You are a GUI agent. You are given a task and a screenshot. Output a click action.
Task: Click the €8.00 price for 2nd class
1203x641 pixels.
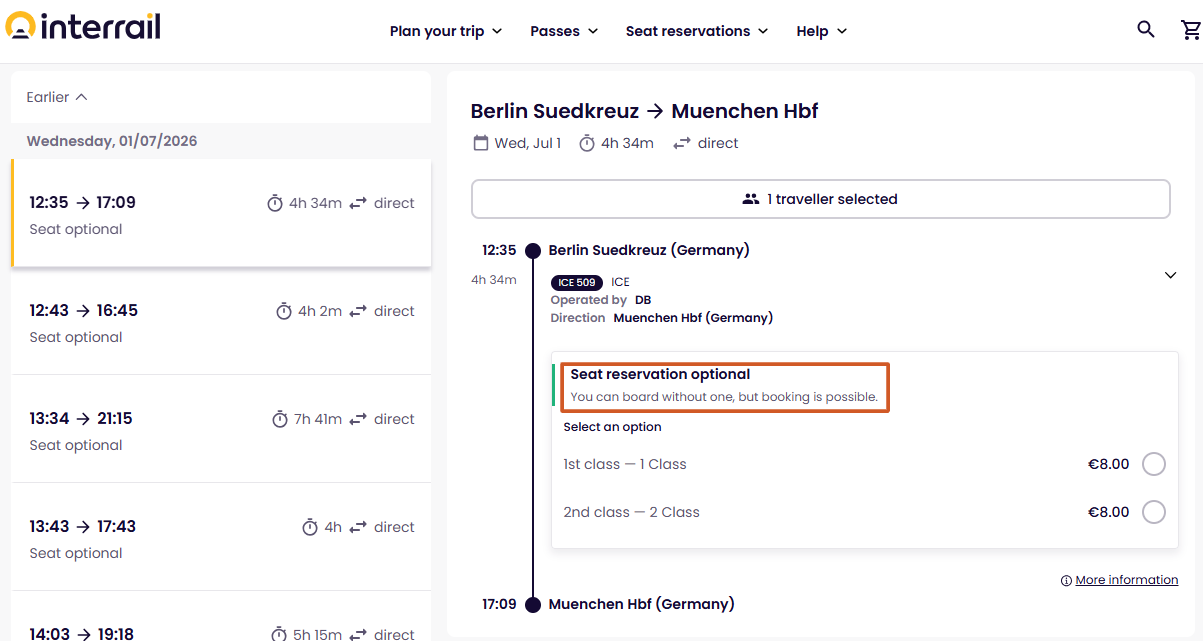[1109, 512]
